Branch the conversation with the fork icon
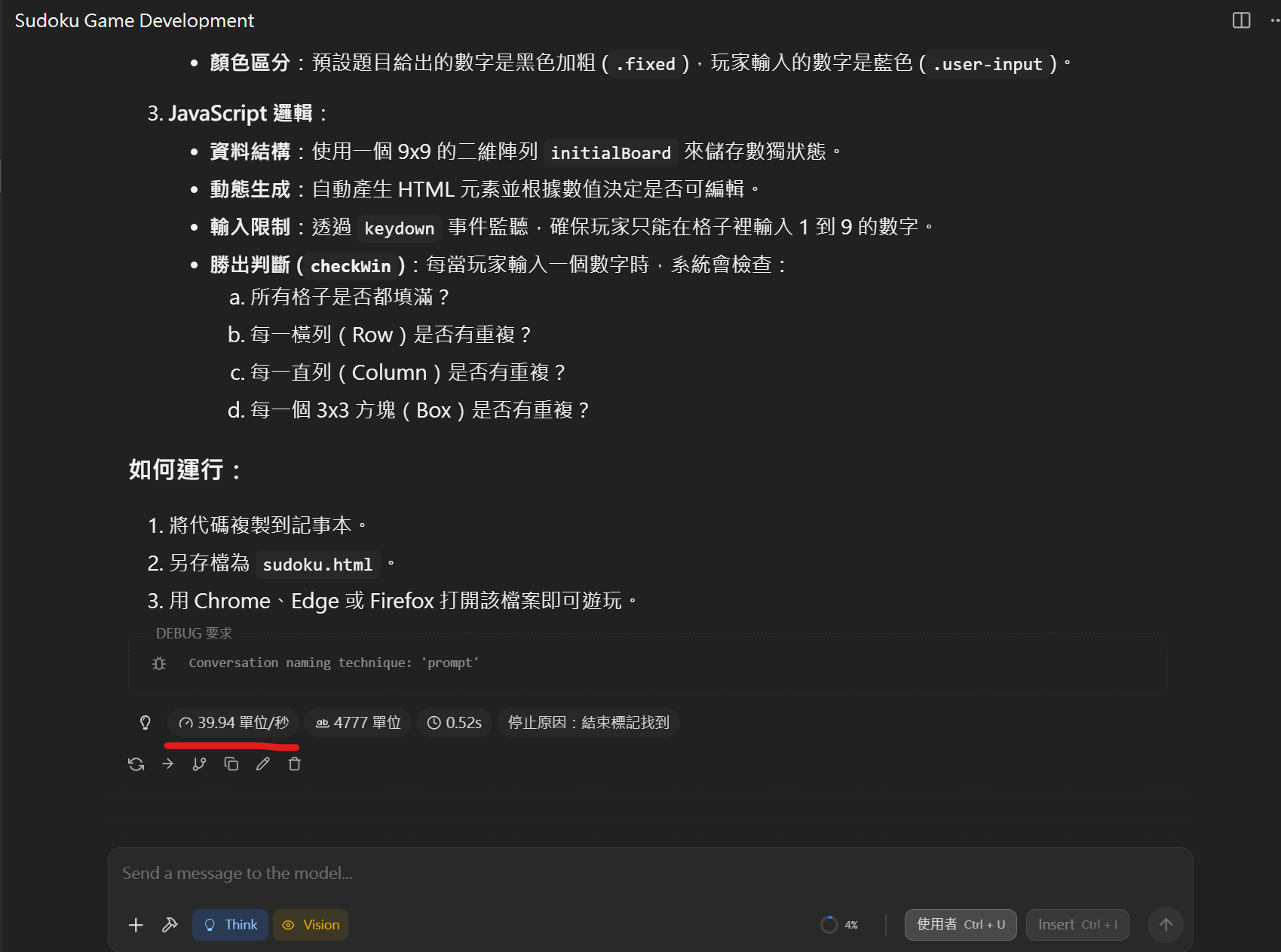Image resolution: width=1281 pixels, height=952 pixels. (x=199, y=764)
